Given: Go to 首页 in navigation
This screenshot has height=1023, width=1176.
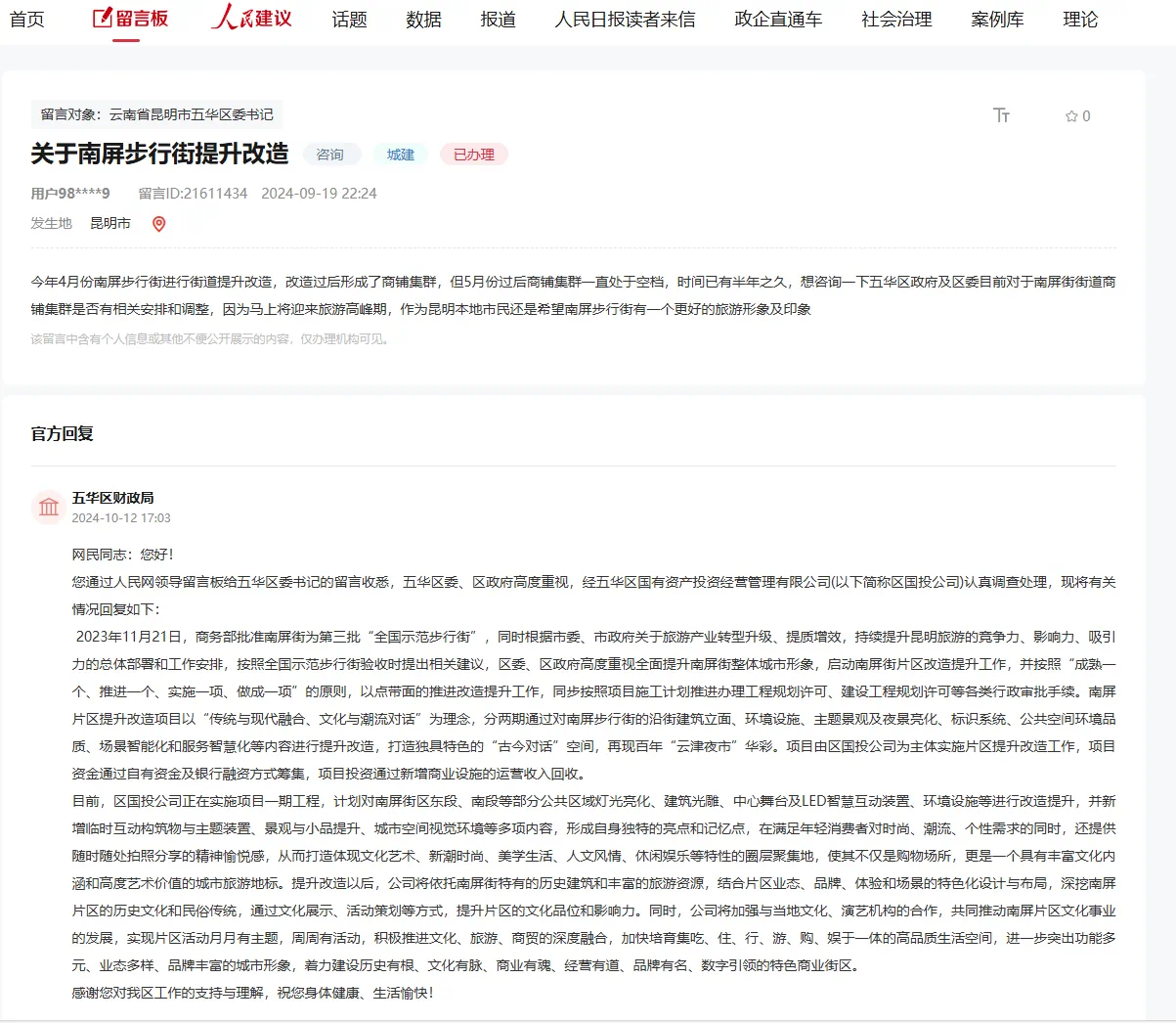Looking at the screenshot, I should pyautogui.click(x=27, y=20).
